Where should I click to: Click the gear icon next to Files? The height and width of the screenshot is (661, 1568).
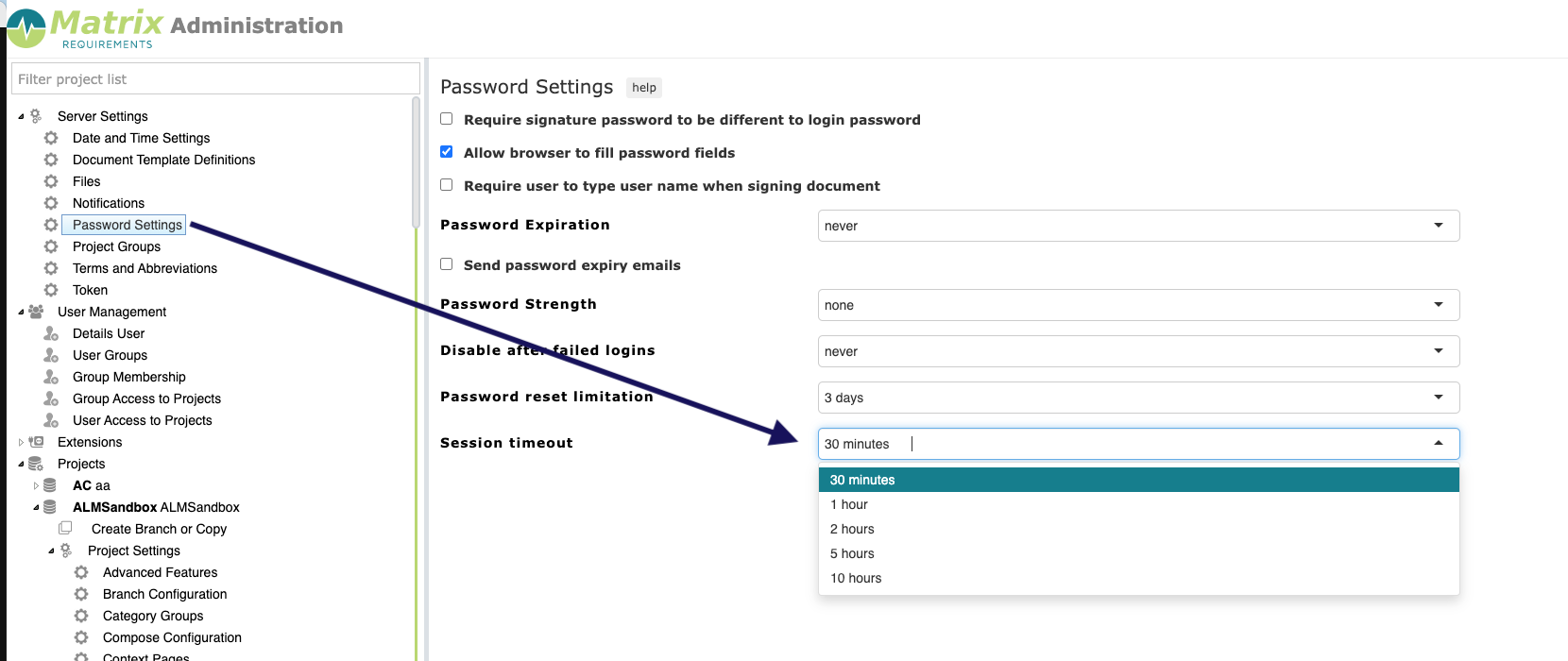click(x=51, y=181)
